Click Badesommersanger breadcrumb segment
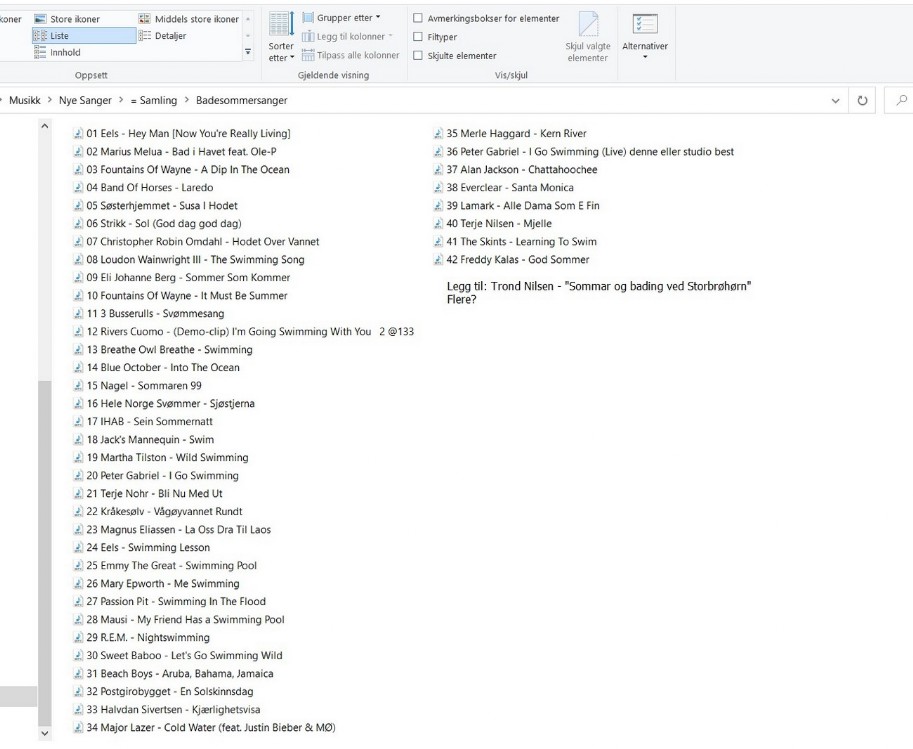The height and width of the screenshot is (749, 913). 242,100
